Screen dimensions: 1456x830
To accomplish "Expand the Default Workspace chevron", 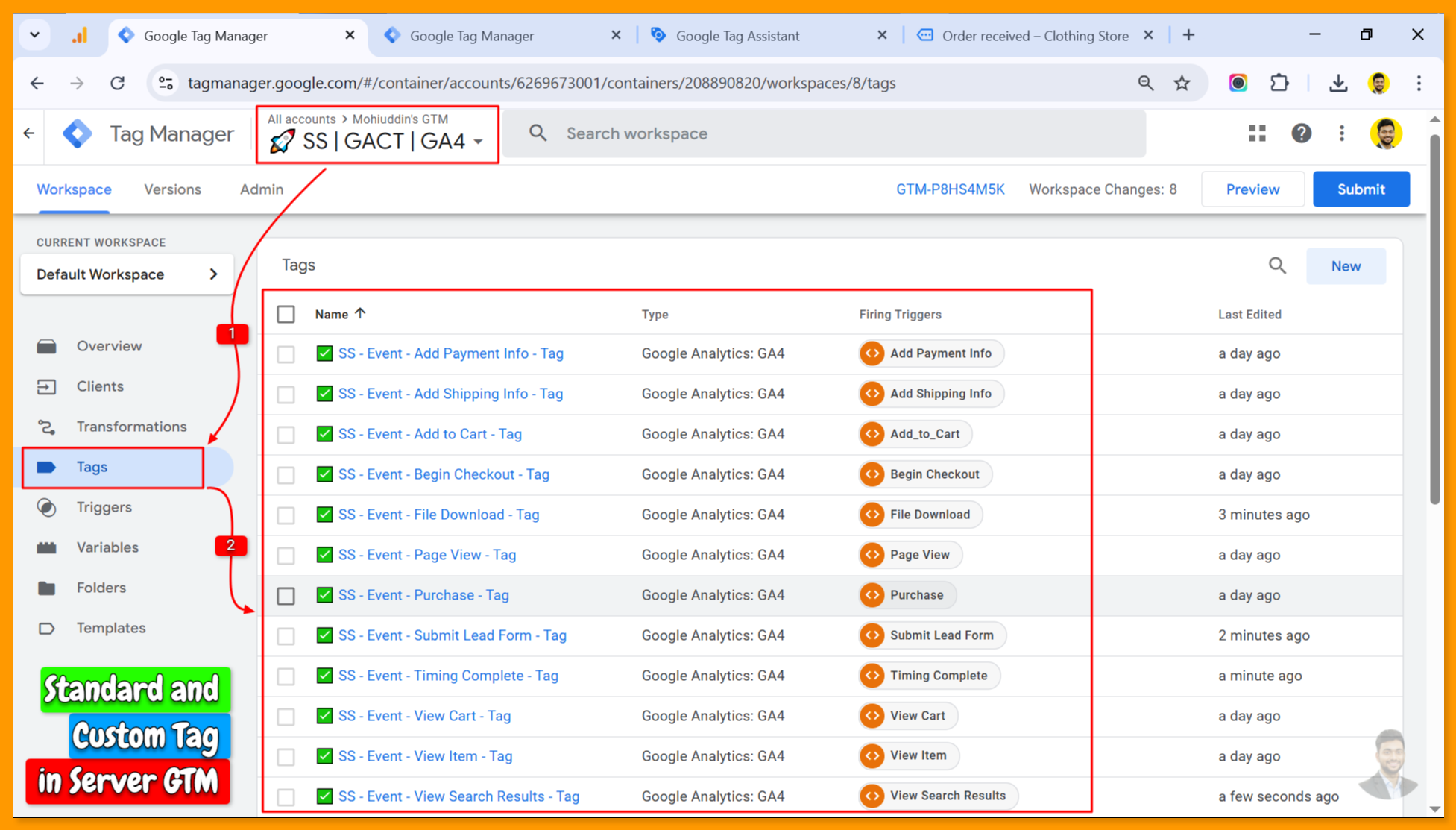I will click(214, 274).
